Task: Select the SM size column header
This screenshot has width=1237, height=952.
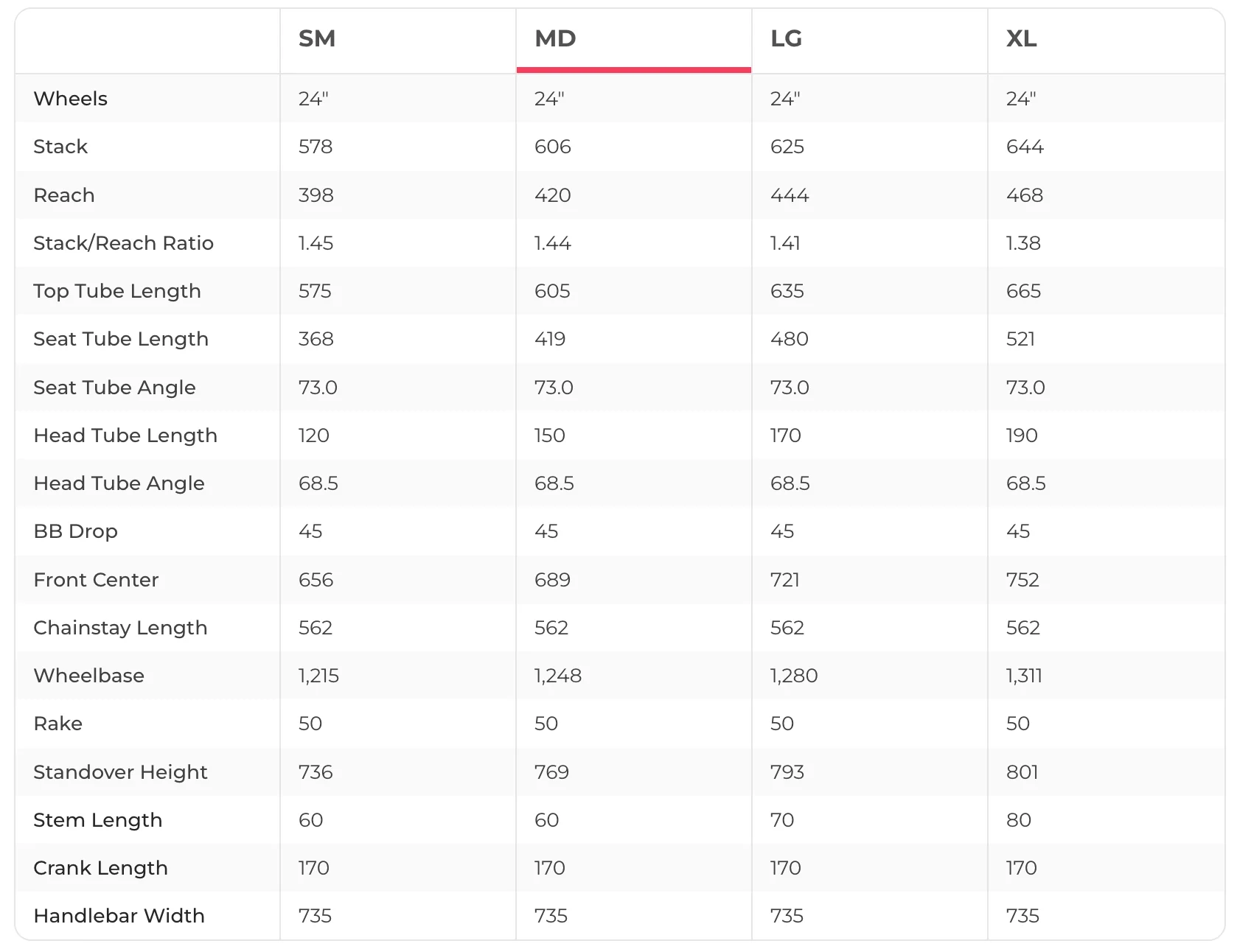Action: [317, 38]
